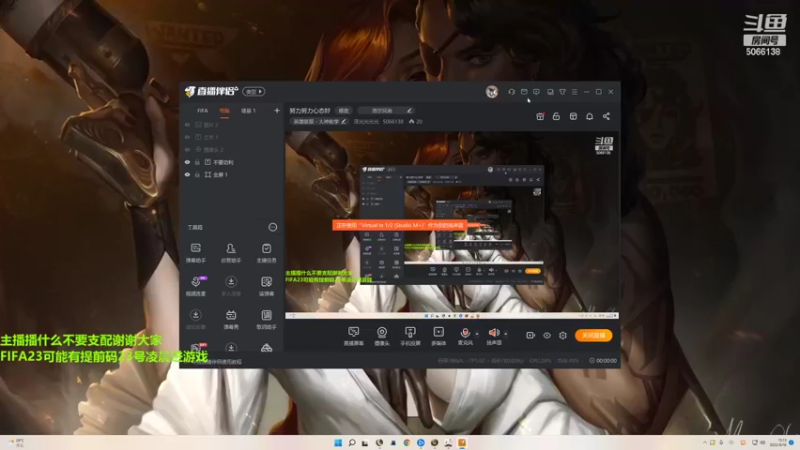800x450 pixels.
Task: Add a 手机投屏 phone casting source
Action: [x=410, y=336]
